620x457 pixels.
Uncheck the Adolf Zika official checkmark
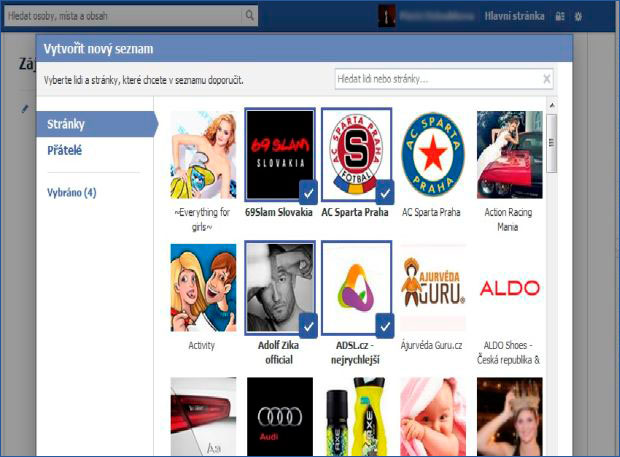pyautogui.click(x=308, y=326)
